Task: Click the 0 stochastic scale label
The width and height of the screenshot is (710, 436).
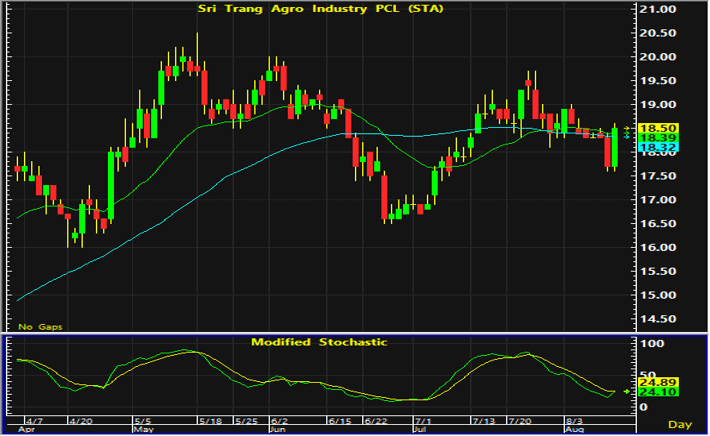Action: pyautogui.click(x=643, y=407)
